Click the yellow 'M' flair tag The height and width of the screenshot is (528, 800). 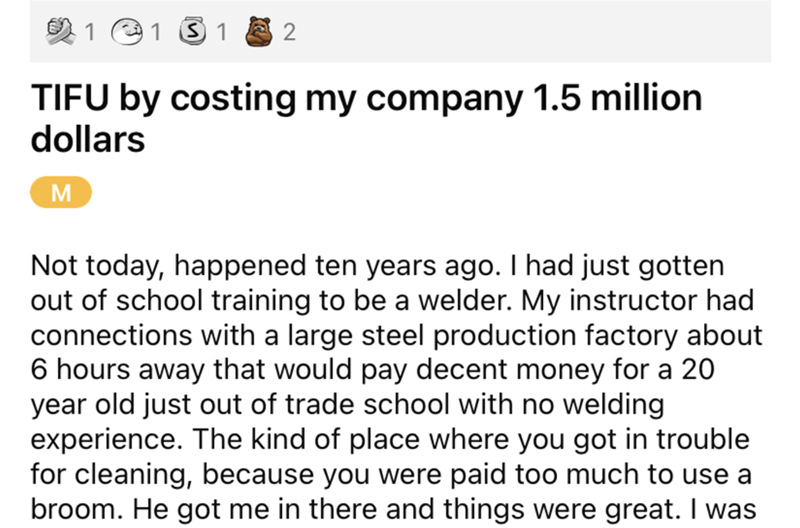click(x=62, y=192)
